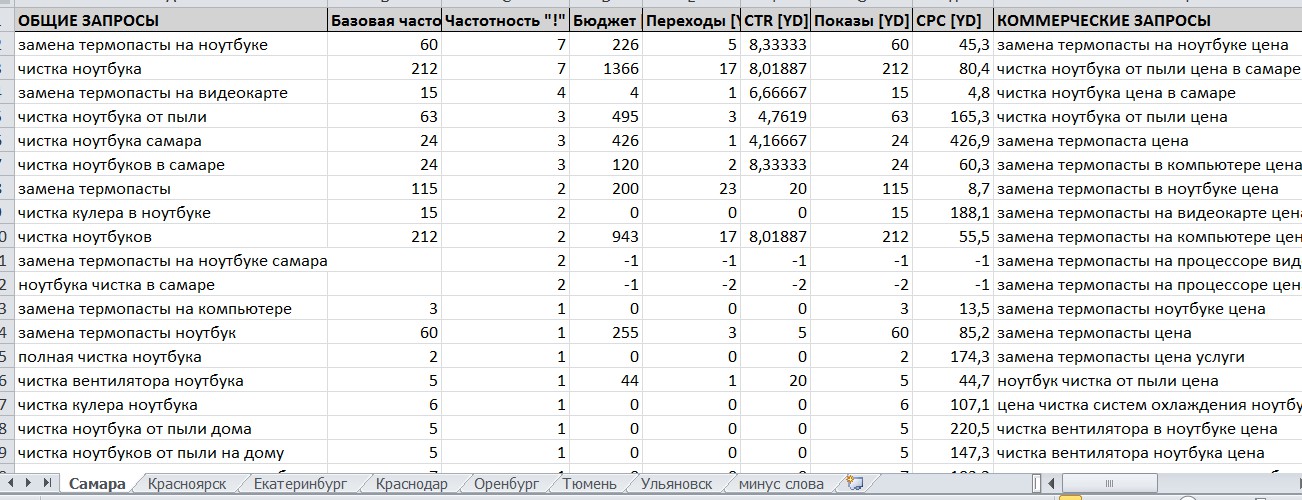This screenshot has width=1302, height=500.
Task: Switch to the Ульяновск sheet tab
Action: pos(676,484)
